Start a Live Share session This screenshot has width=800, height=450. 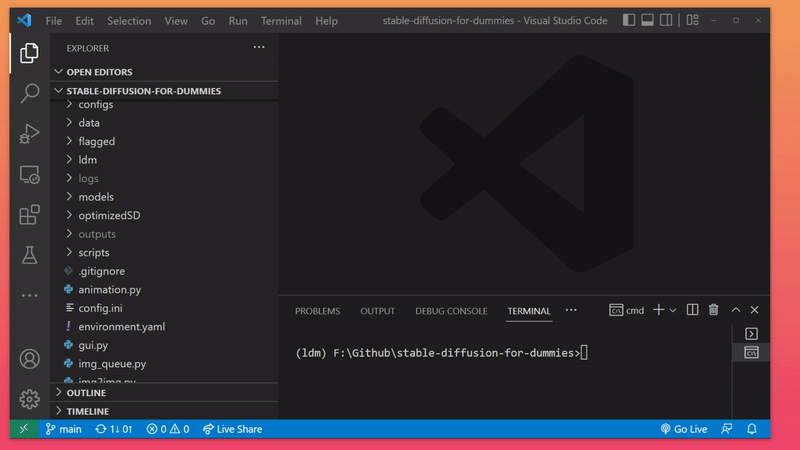pyautogui.click(x=233, y=429)
